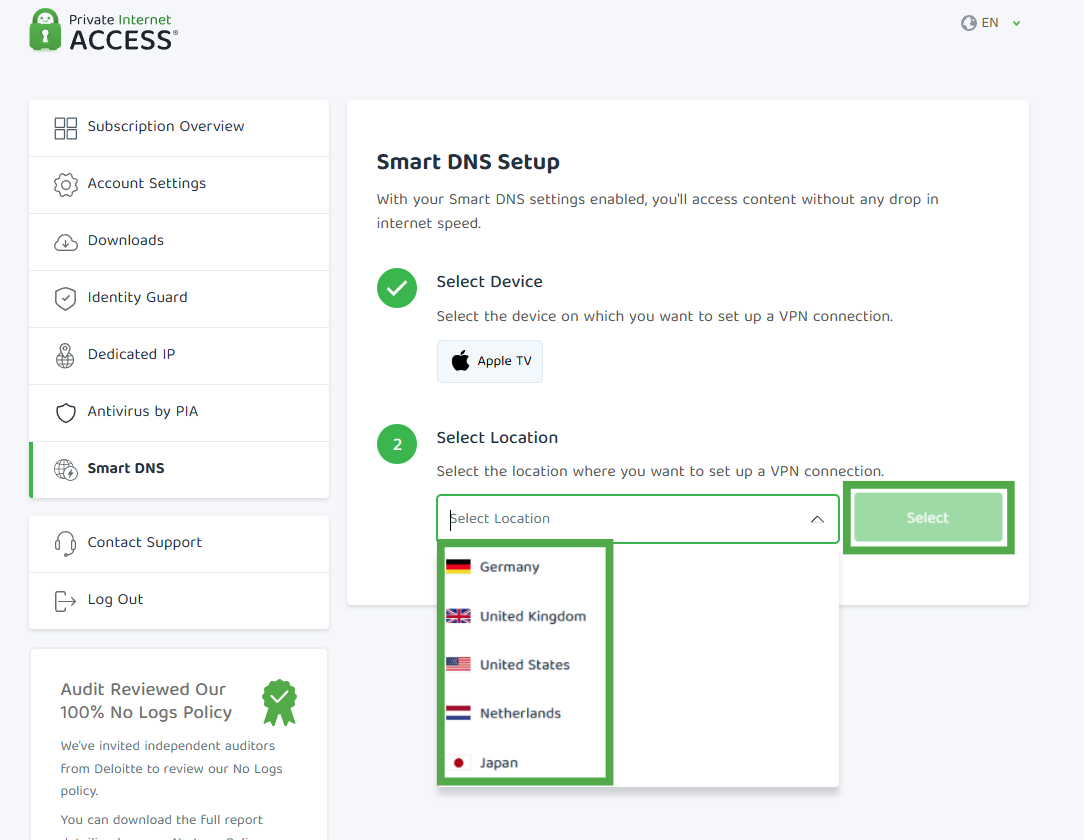Go to Account Settings
Image resolution: width=1084 pixels, height=840 pixels.
[179, 185]
